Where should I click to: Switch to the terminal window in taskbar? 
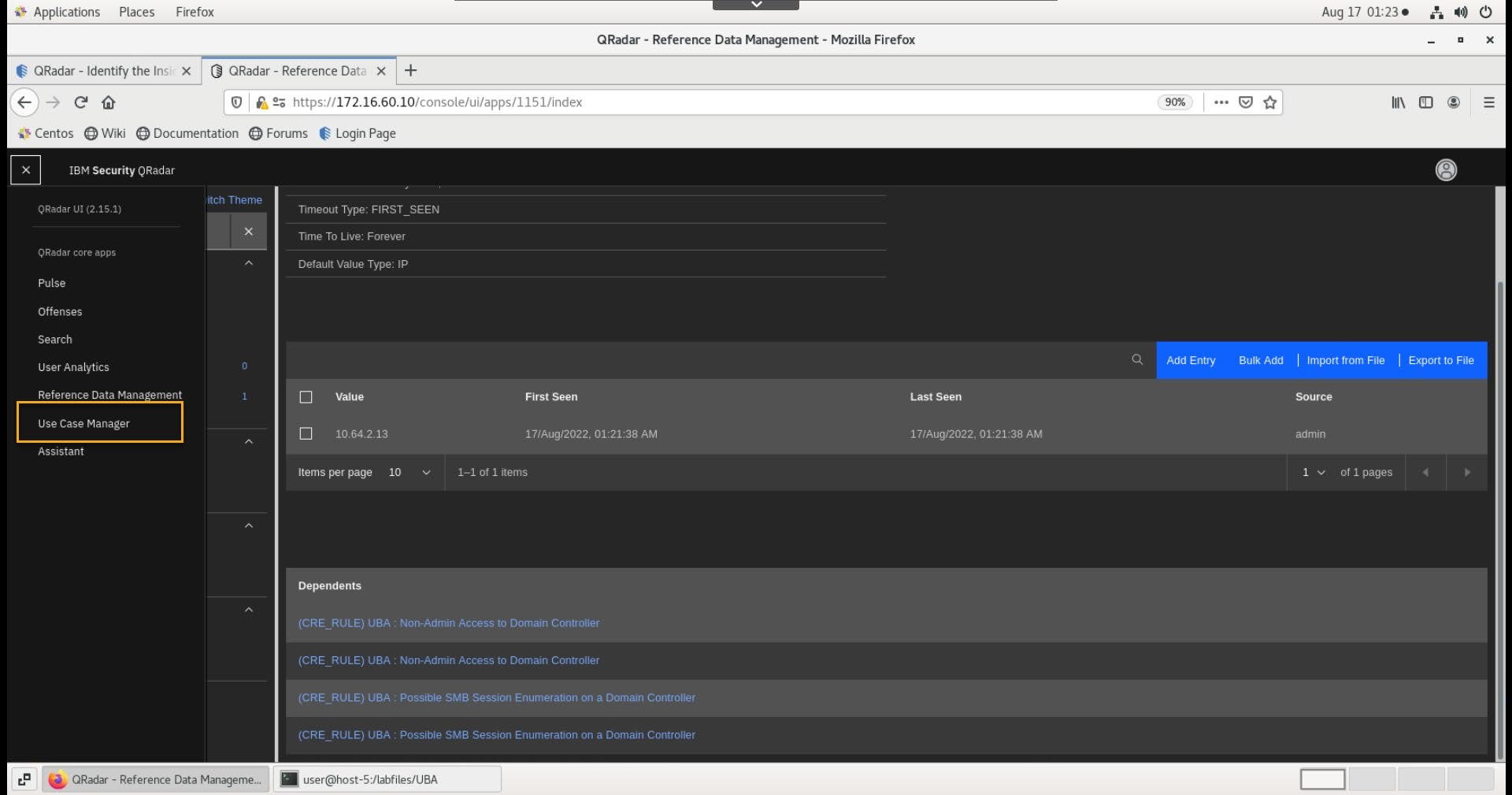[x=387, y=779]
